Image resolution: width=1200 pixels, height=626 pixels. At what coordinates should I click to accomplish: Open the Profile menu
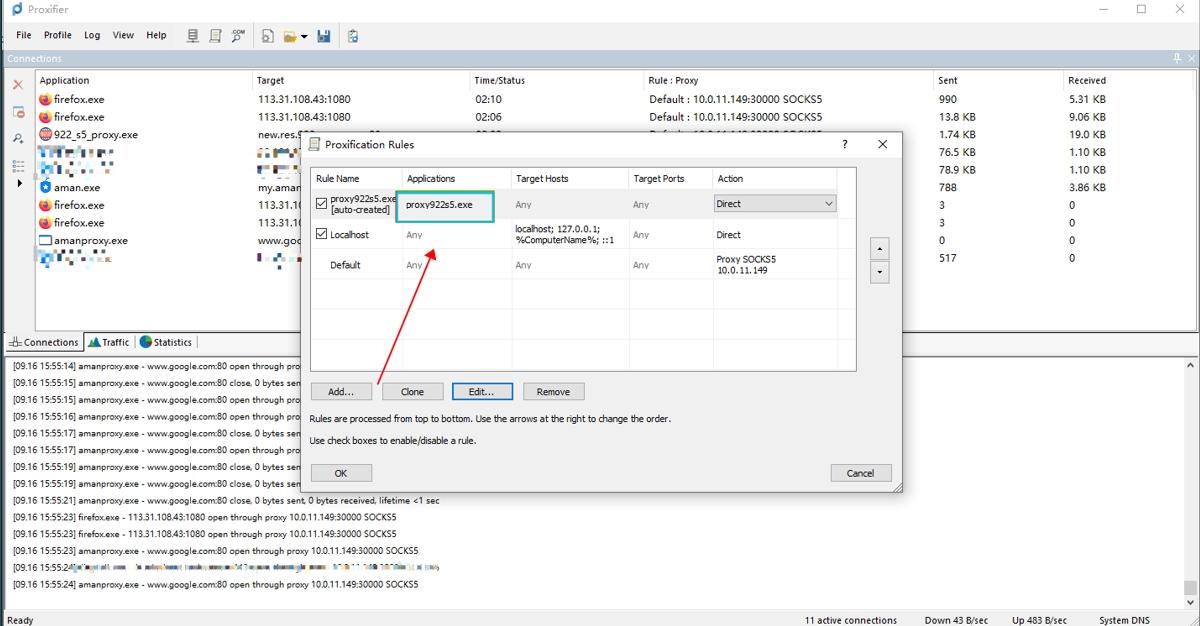tap(57, 35)
